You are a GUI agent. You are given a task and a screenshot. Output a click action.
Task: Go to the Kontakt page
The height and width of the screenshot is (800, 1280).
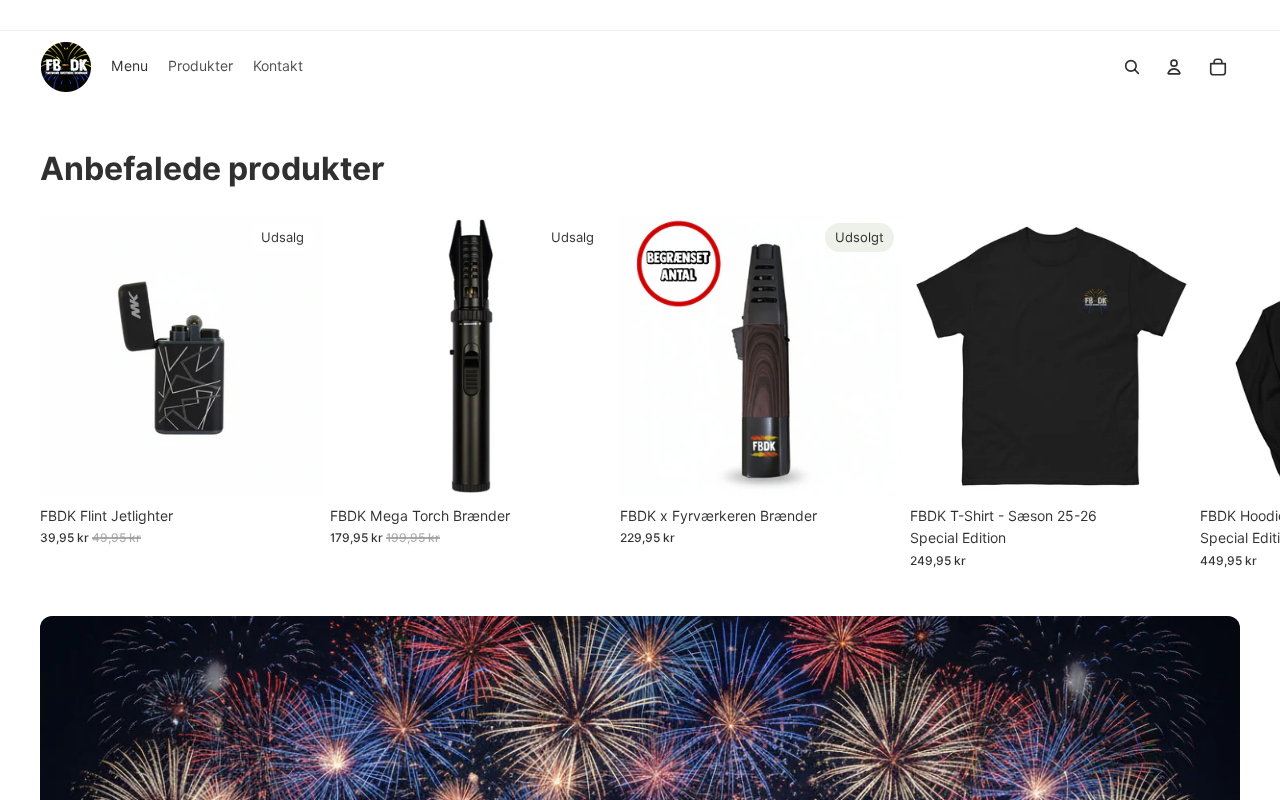pyautogui.click(x=278, y=66)
